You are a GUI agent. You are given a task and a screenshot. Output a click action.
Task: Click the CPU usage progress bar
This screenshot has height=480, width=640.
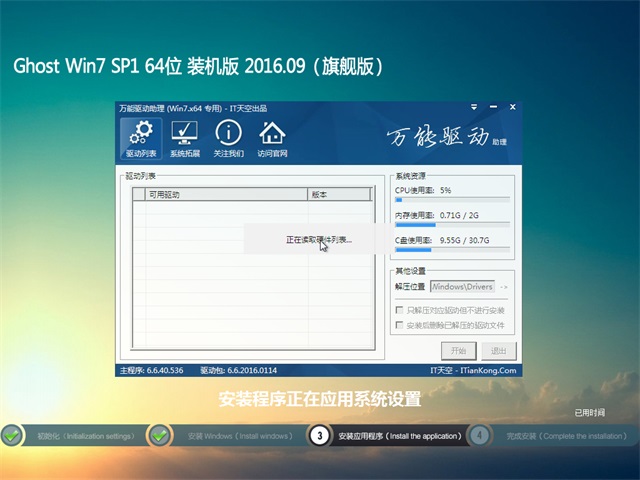452,200
